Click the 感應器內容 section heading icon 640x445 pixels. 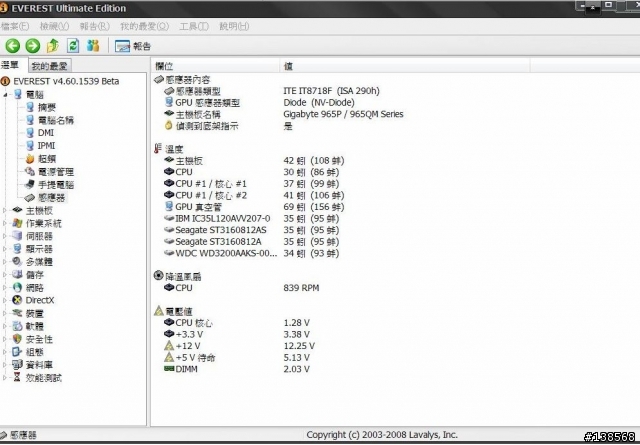coord(159,79)
